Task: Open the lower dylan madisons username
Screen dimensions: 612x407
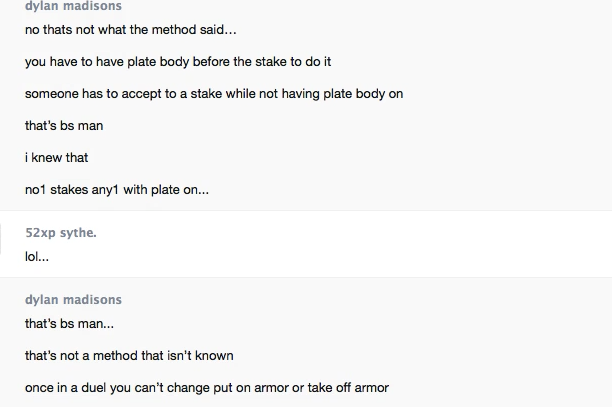Action: coord(73,300)
